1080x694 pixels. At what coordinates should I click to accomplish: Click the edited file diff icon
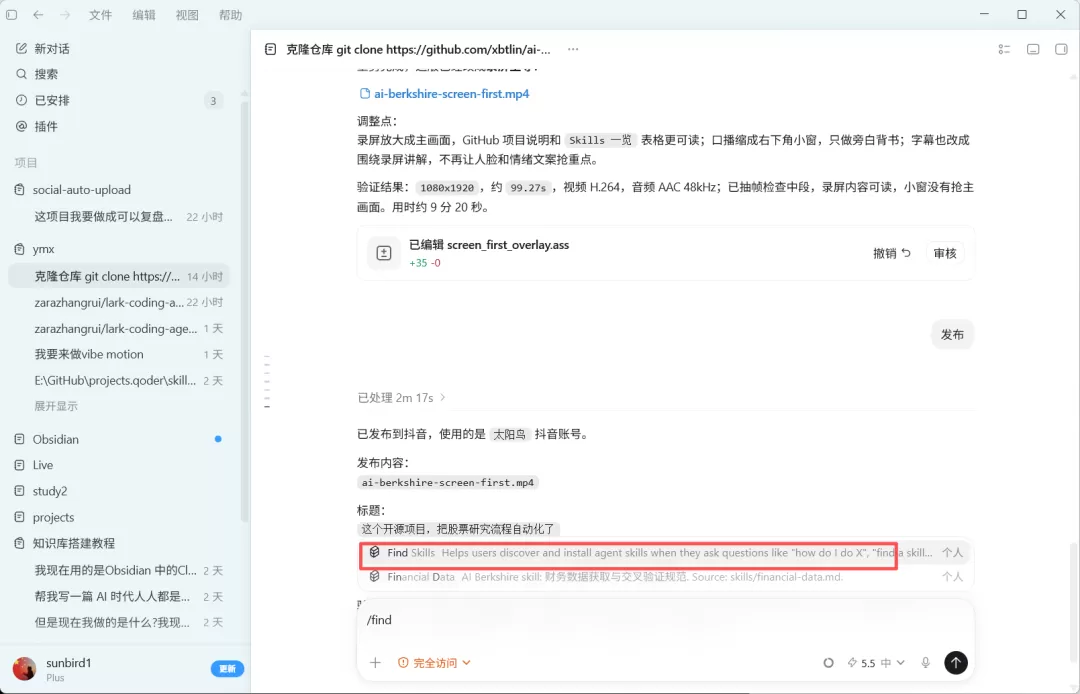click(x=384, y=253)
